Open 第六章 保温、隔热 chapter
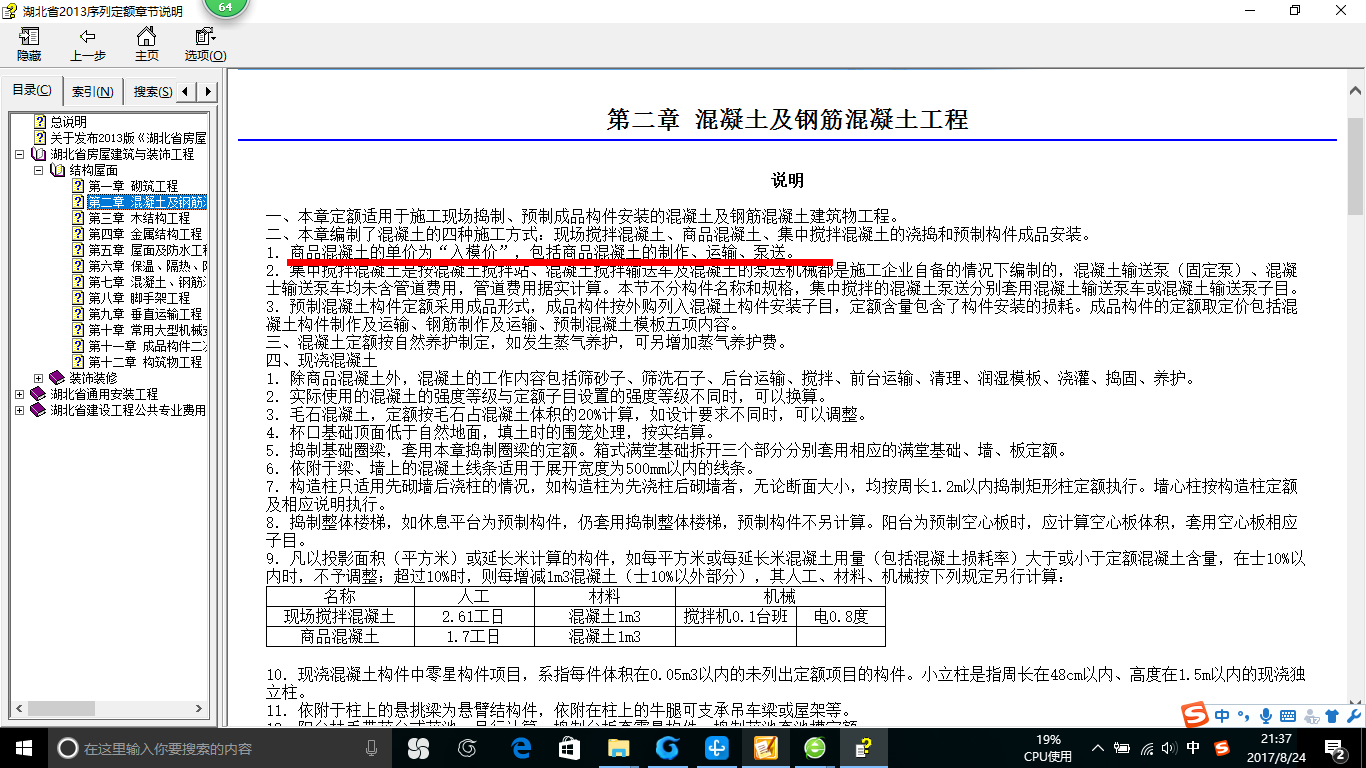 tap(147, 266)
